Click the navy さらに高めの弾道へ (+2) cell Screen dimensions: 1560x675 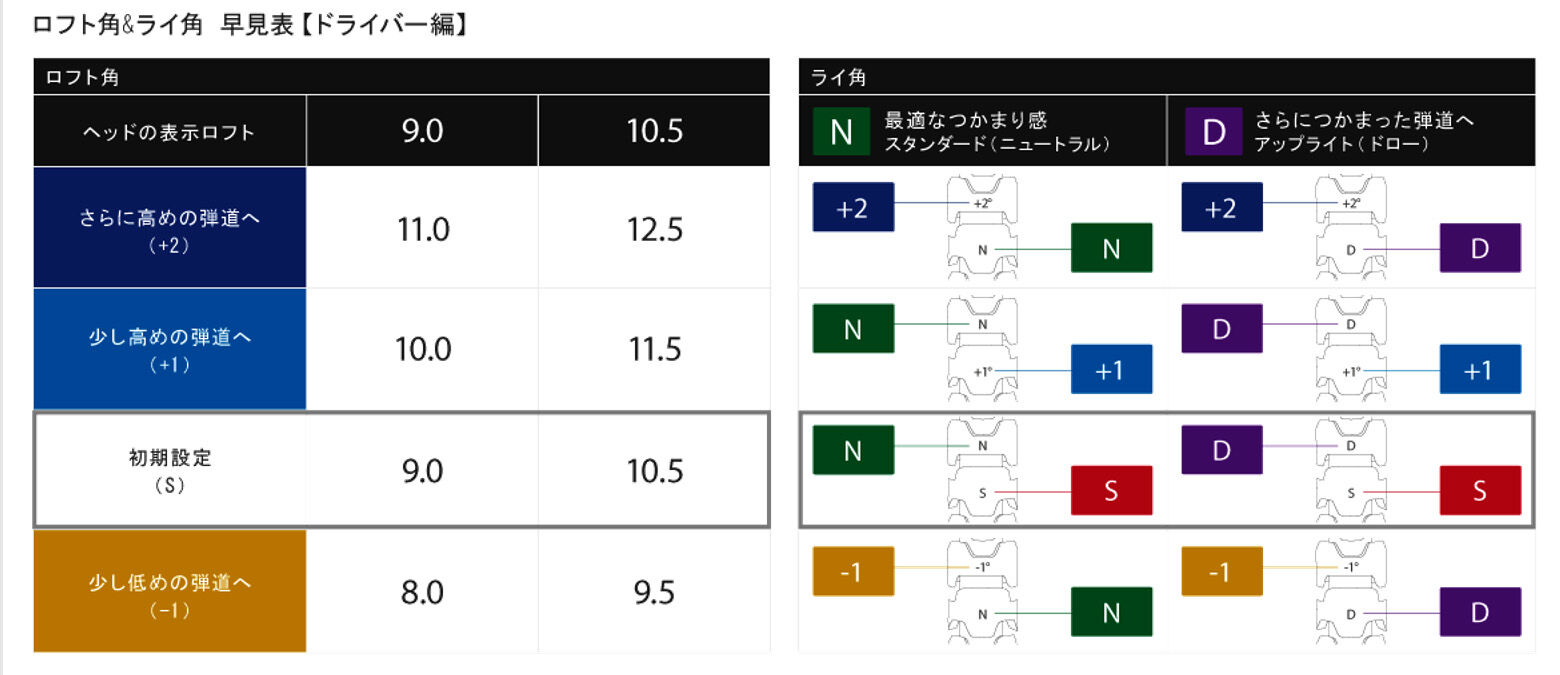[170, 228]
